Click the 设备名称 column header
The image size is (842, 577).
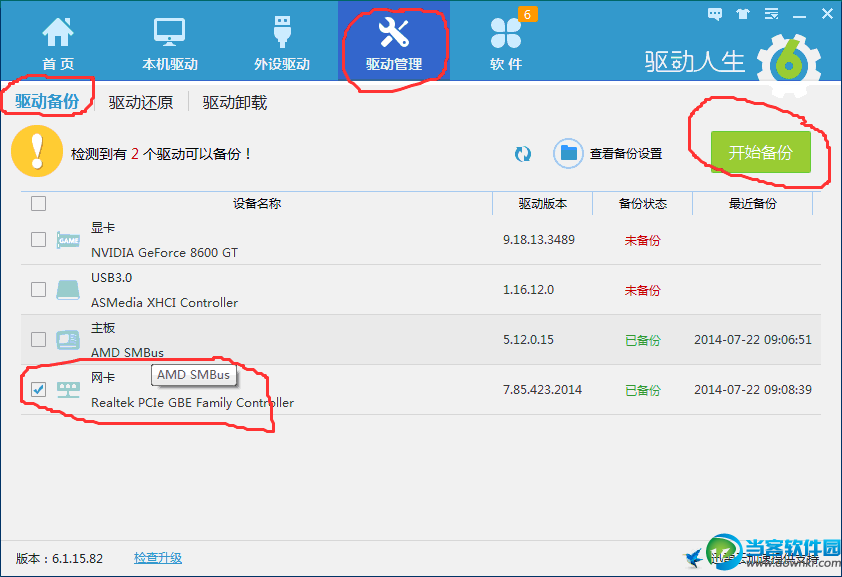pyautogui.click(x=257, y=203)
